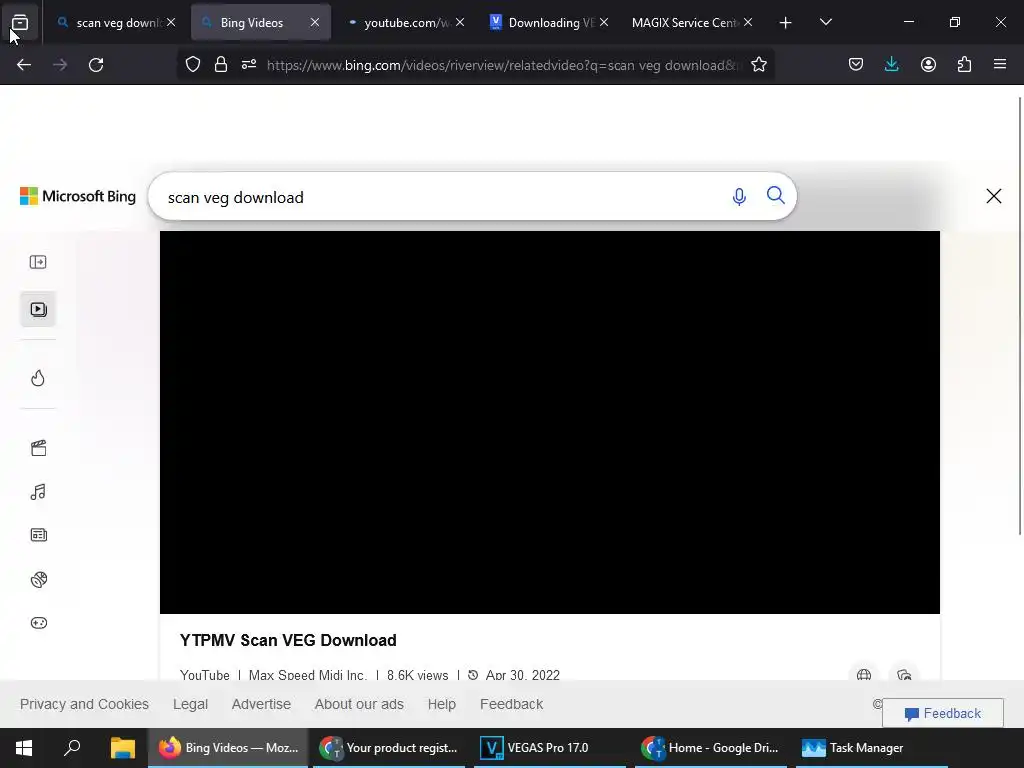
Task: Open Music note icon in sidebar
Action: point(38,492)
